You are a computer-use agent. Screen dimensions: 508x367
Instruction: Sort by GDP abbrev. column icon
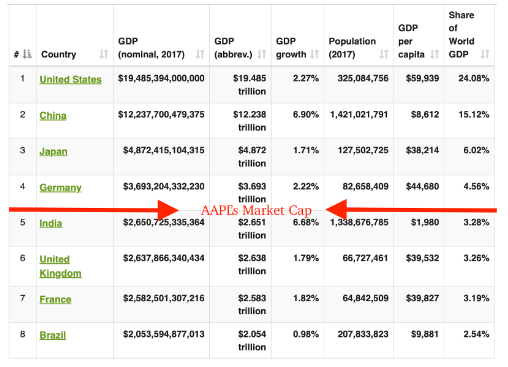click(262, 54)
